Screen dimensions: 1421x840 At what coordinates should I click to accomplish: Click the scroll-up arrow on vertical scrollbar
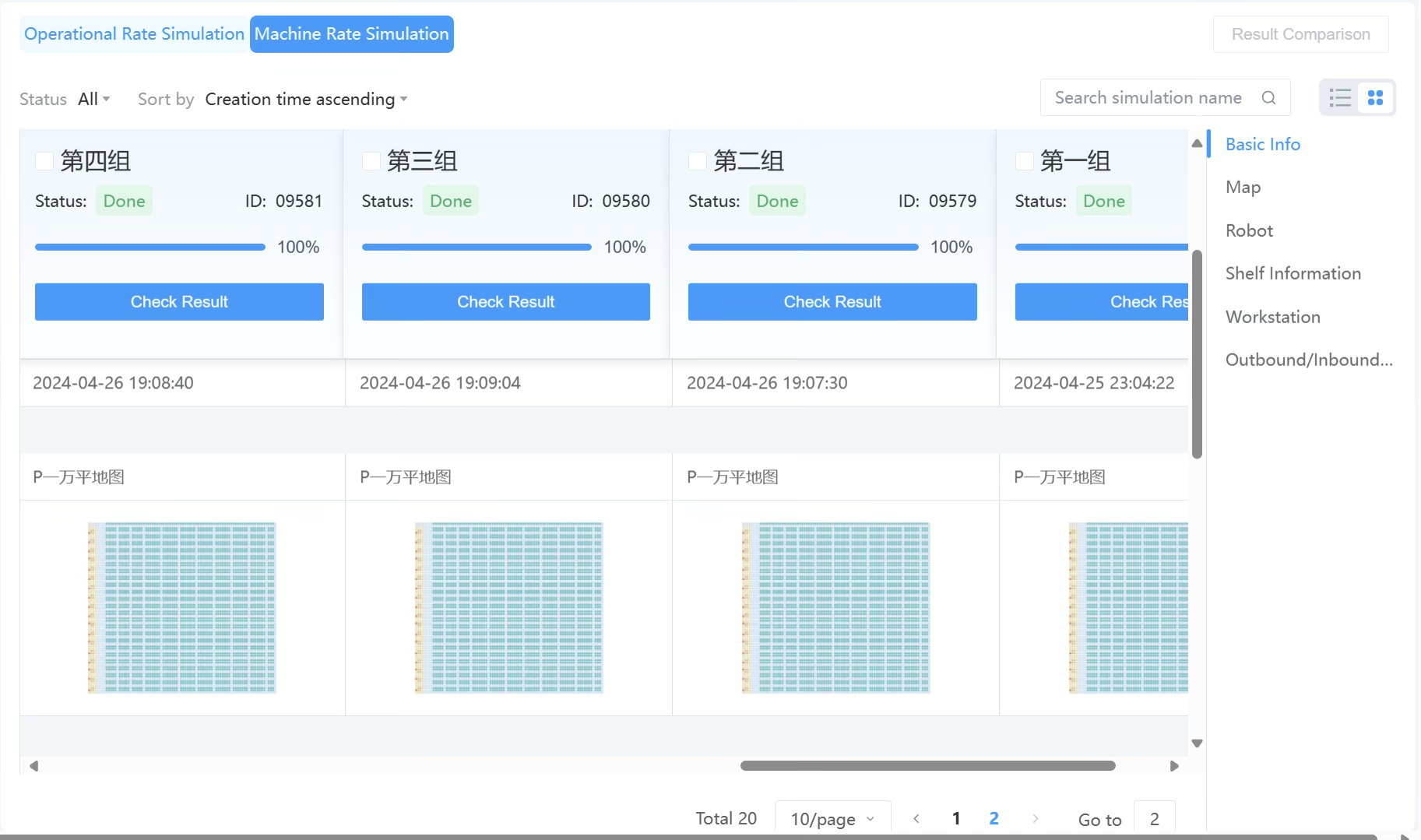(1197, 143)
